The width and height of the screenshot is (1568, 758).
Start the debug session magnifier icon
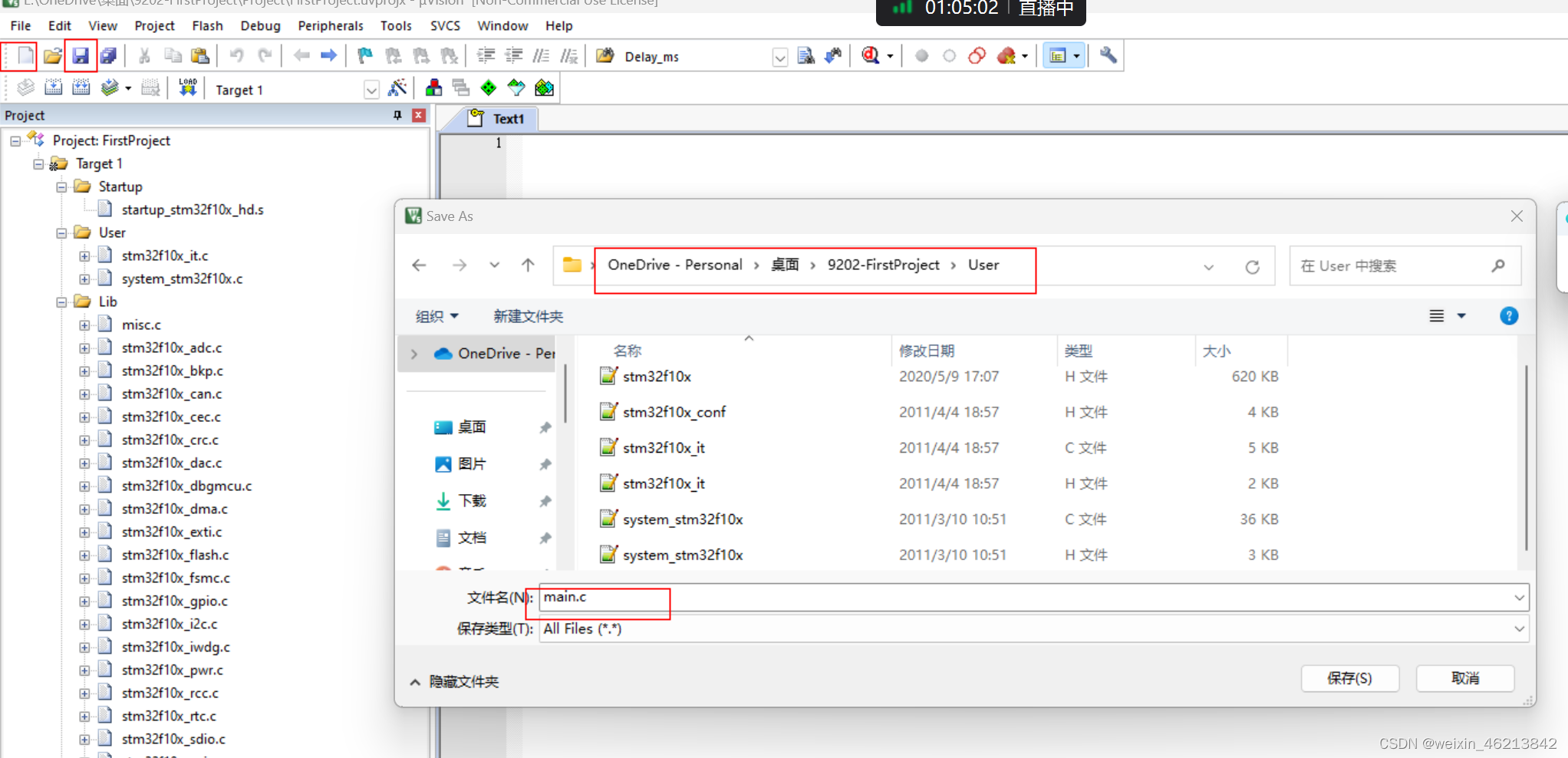(871, 56)
